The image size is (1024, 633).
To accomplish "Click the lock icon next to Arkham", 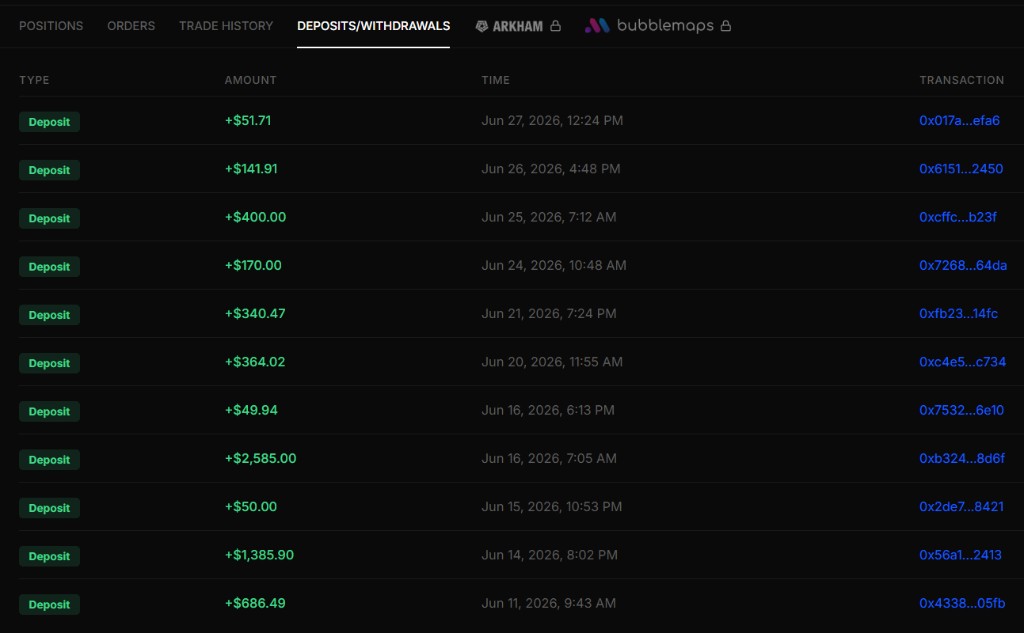I will [555, 25].
